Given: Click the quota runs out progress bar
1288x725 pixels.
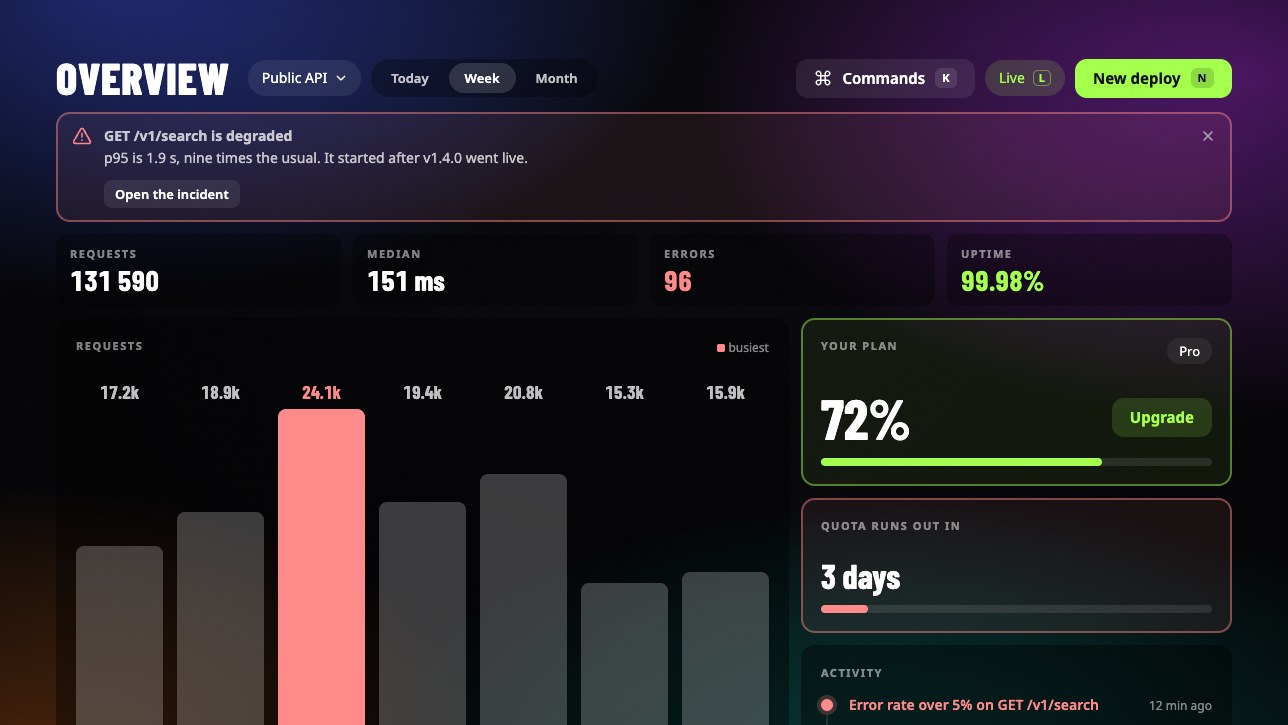Looking at the screenshot, I should [x=1016, y=609].
